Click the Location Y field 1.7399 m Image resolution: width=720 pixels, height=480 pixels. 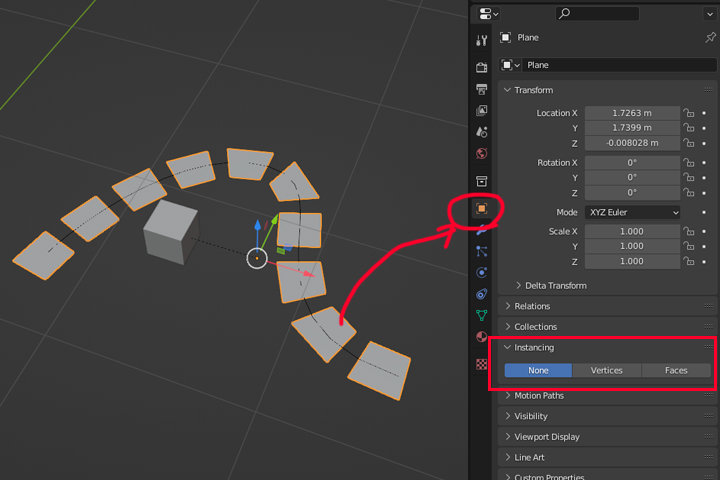632,128
